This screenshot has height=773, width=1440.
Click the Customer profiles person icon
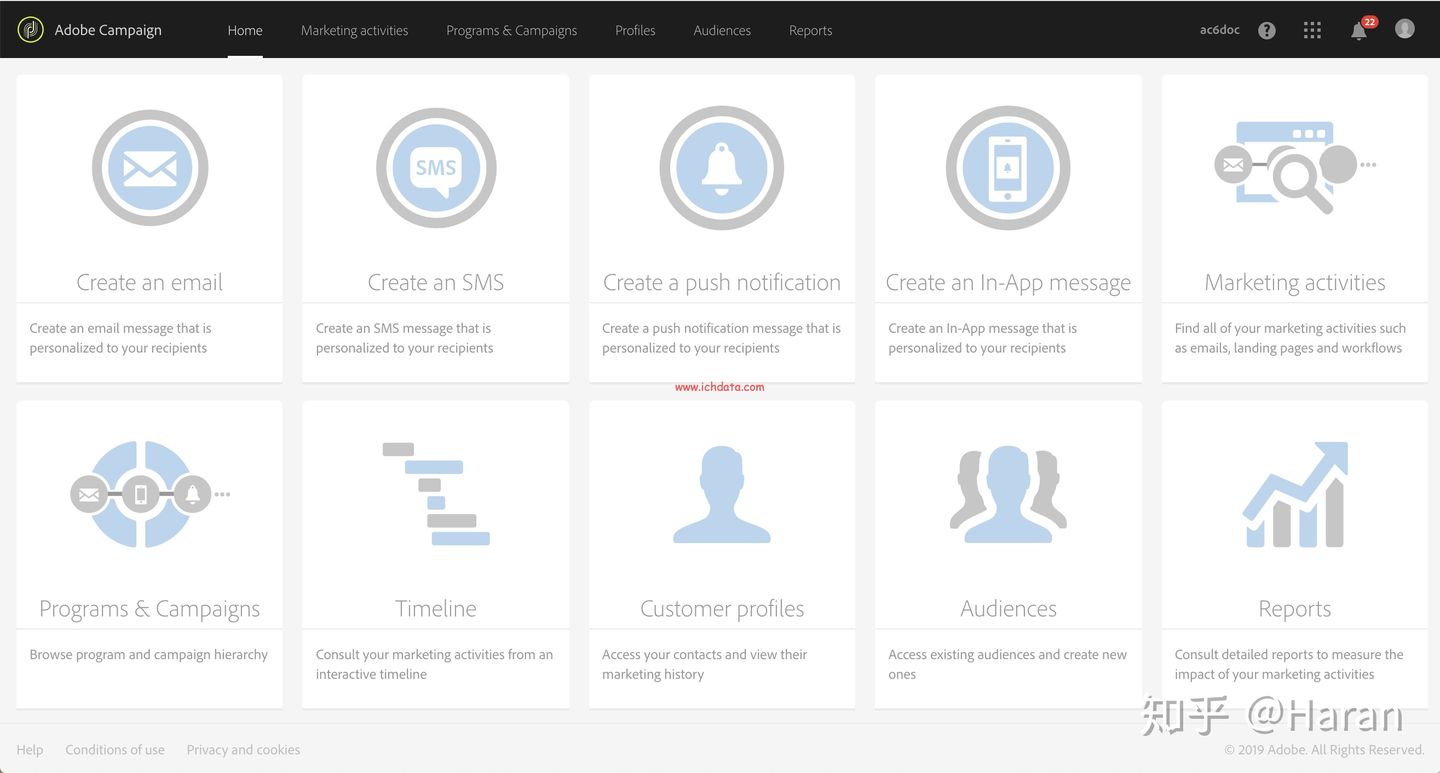click(x=721, y=494)
